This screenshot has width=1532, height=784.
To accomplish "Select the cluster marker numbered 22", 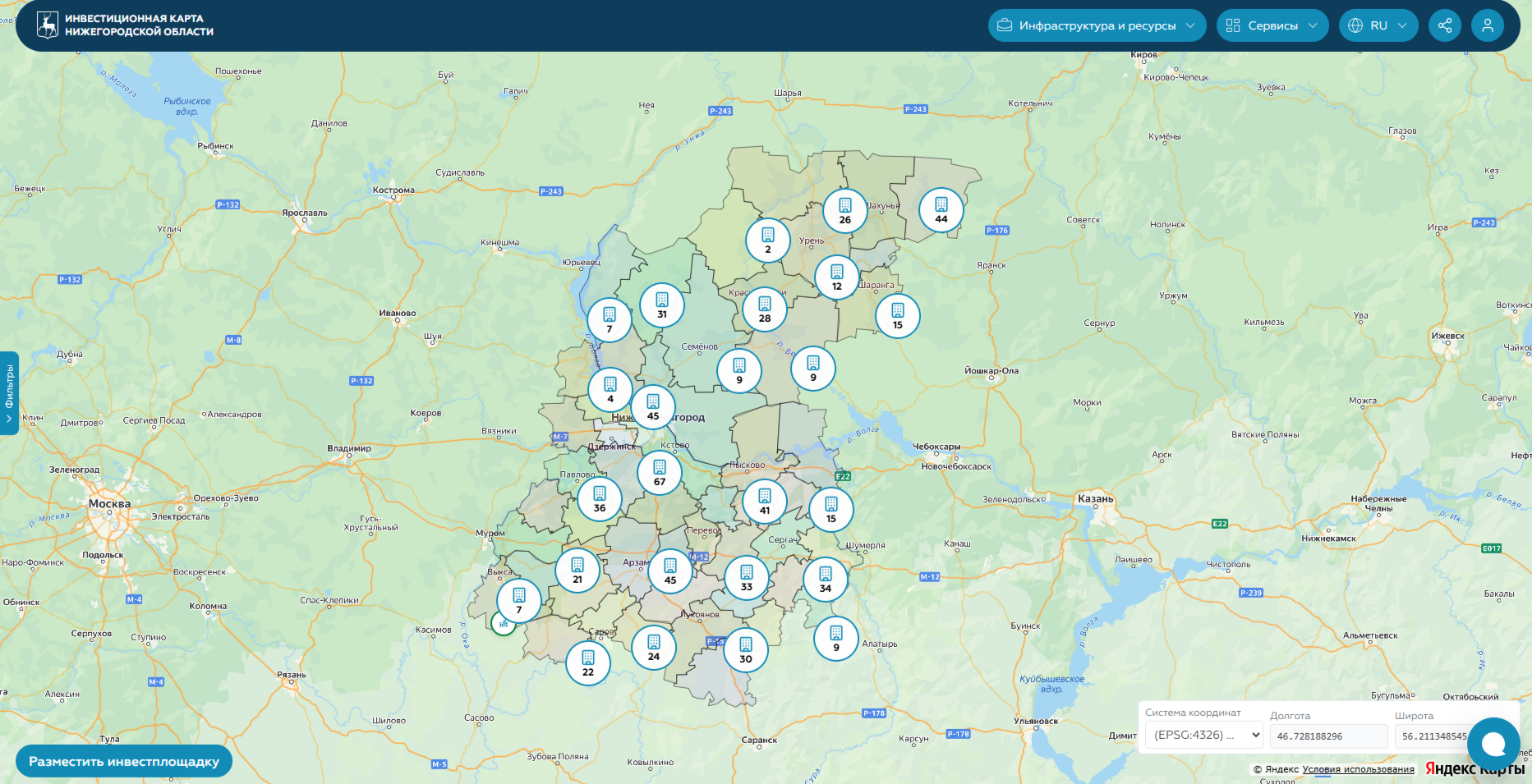I will 588,663.
